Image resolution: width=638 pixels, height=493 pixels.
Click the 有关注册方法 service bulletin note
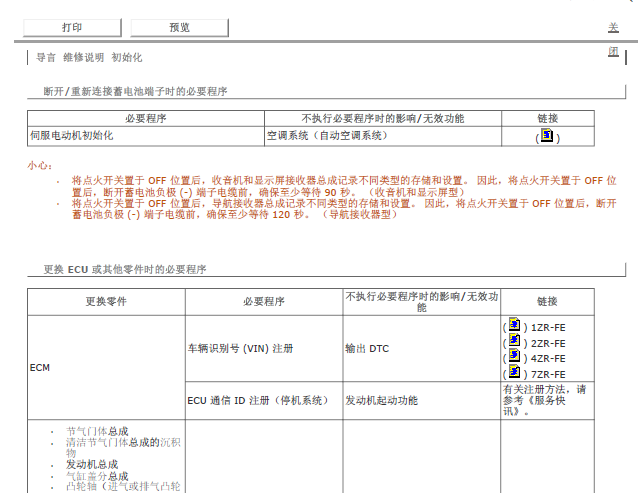click(544, 401)
